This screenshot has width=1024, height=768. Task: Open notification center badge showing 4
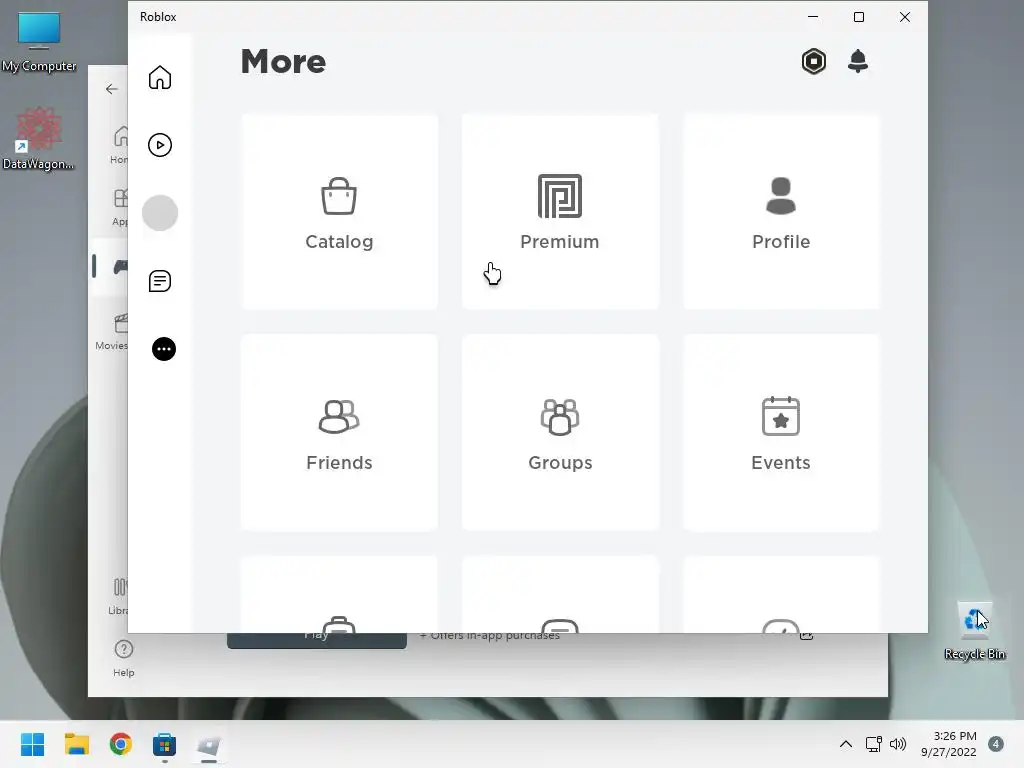coord(996,744)
